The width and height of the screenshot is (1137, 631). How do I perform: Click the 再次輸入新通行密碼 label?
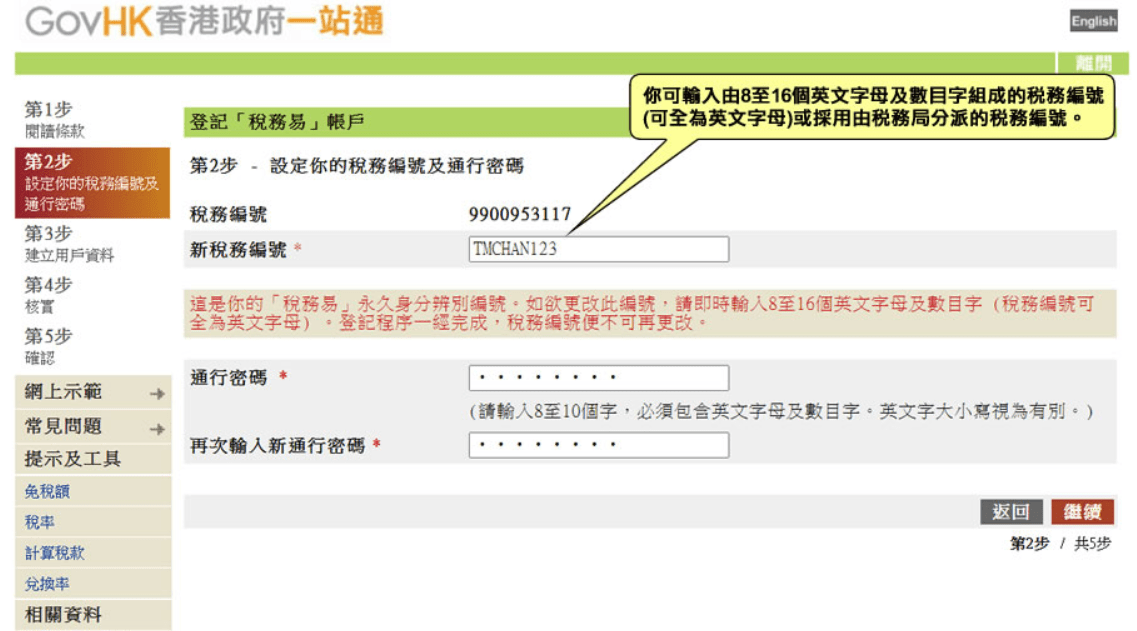(277, 445)
